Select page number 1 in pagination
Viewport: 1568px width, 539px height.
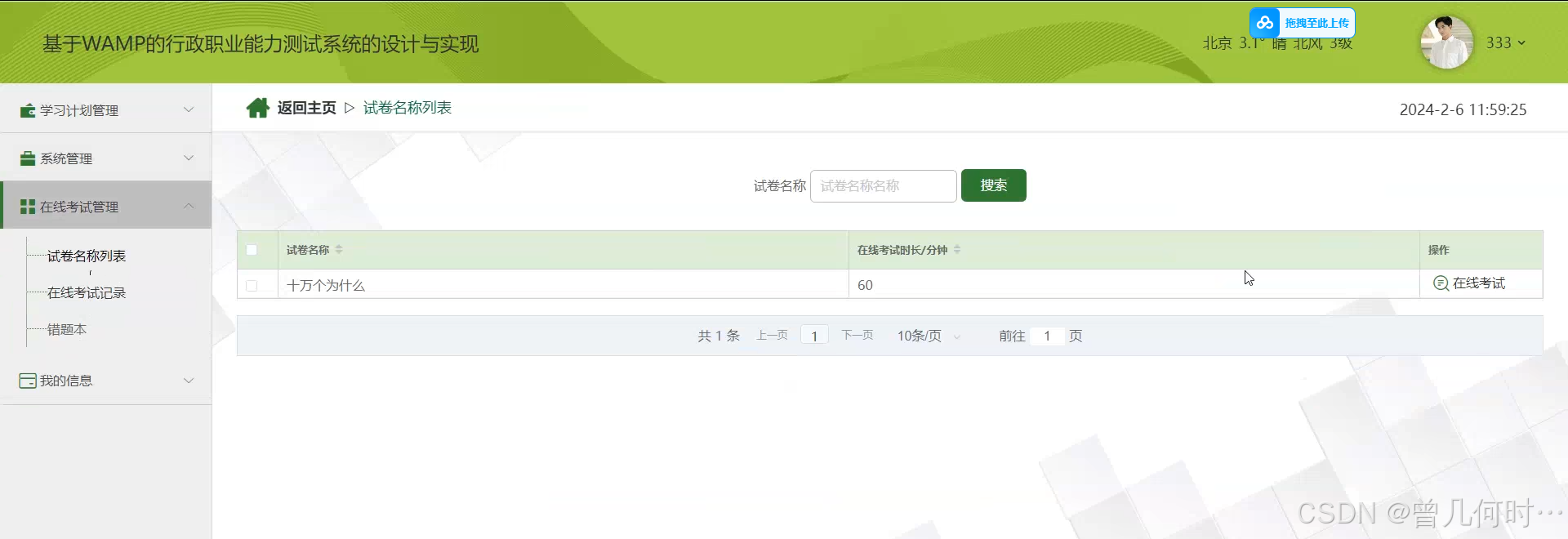[x=814, y=336]
